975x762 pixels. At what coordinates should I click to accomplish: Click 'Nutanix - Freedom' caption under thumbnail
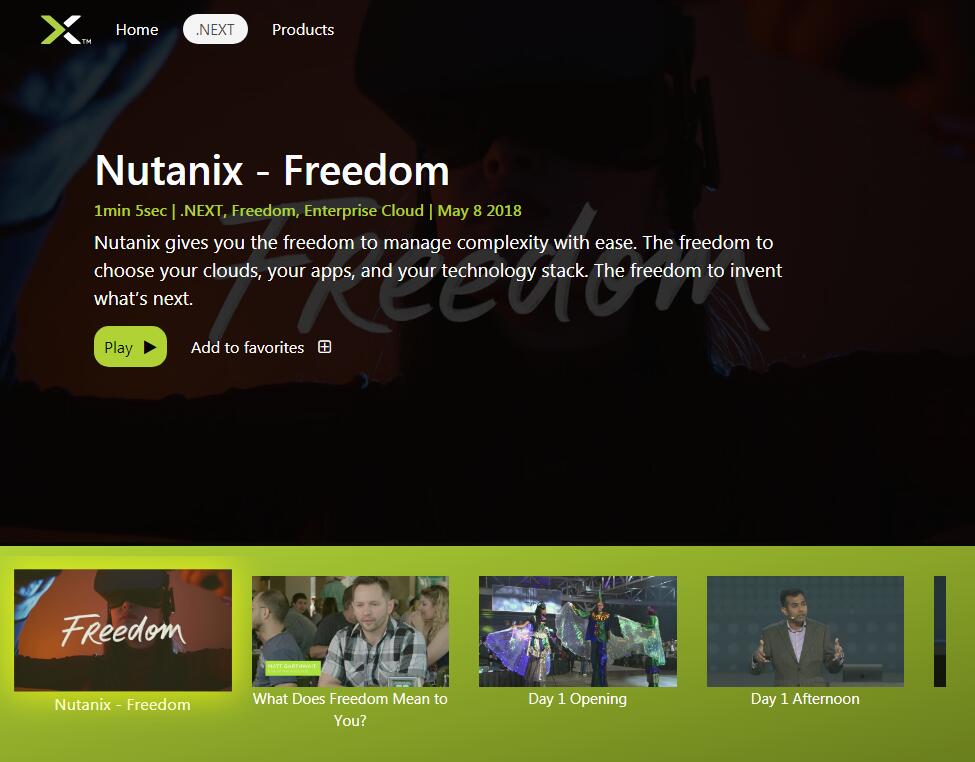coord(122,705)
